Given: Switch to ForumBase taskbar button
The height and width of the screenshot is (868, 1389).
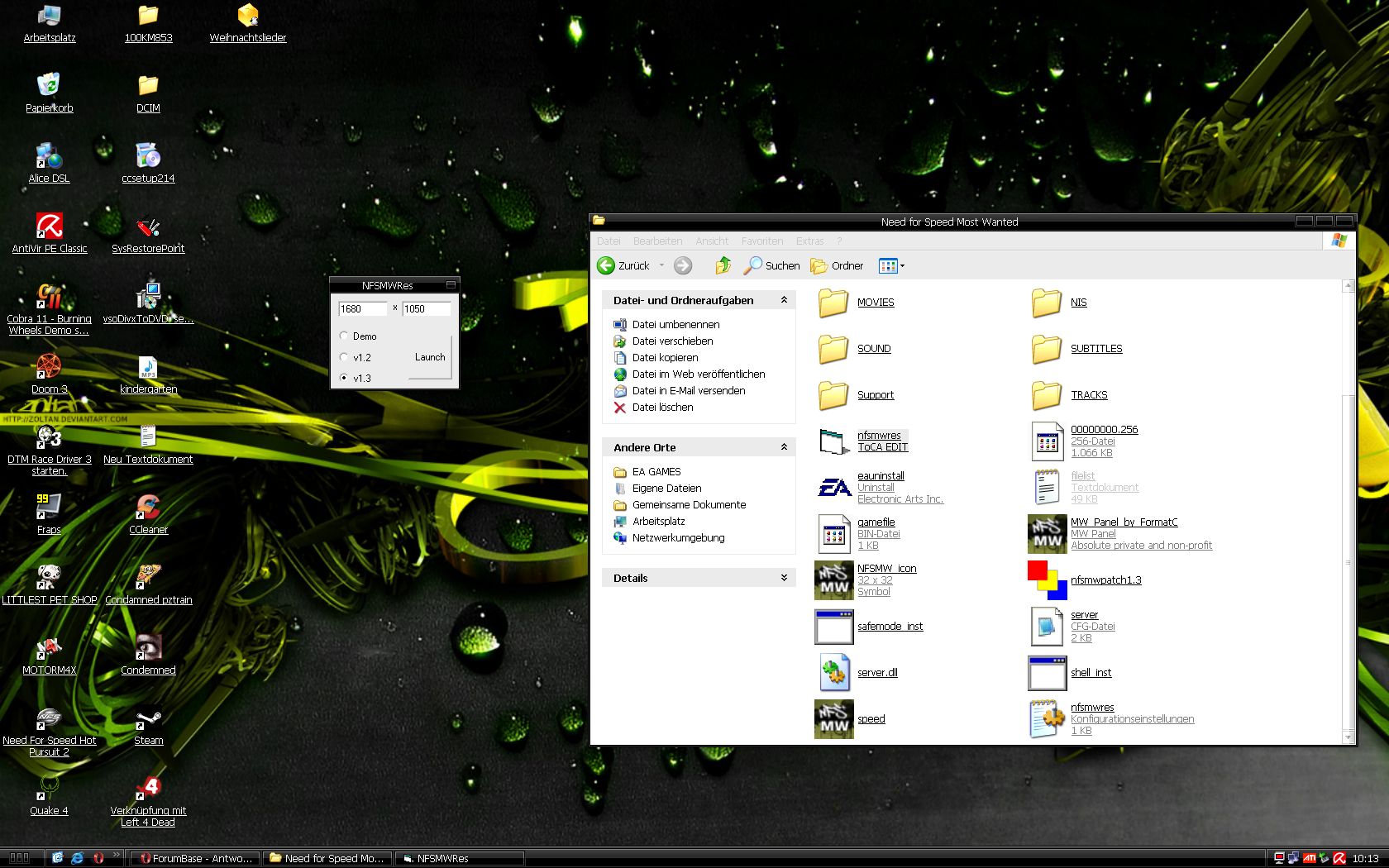Looking at the screenshot, I should 196,858.
